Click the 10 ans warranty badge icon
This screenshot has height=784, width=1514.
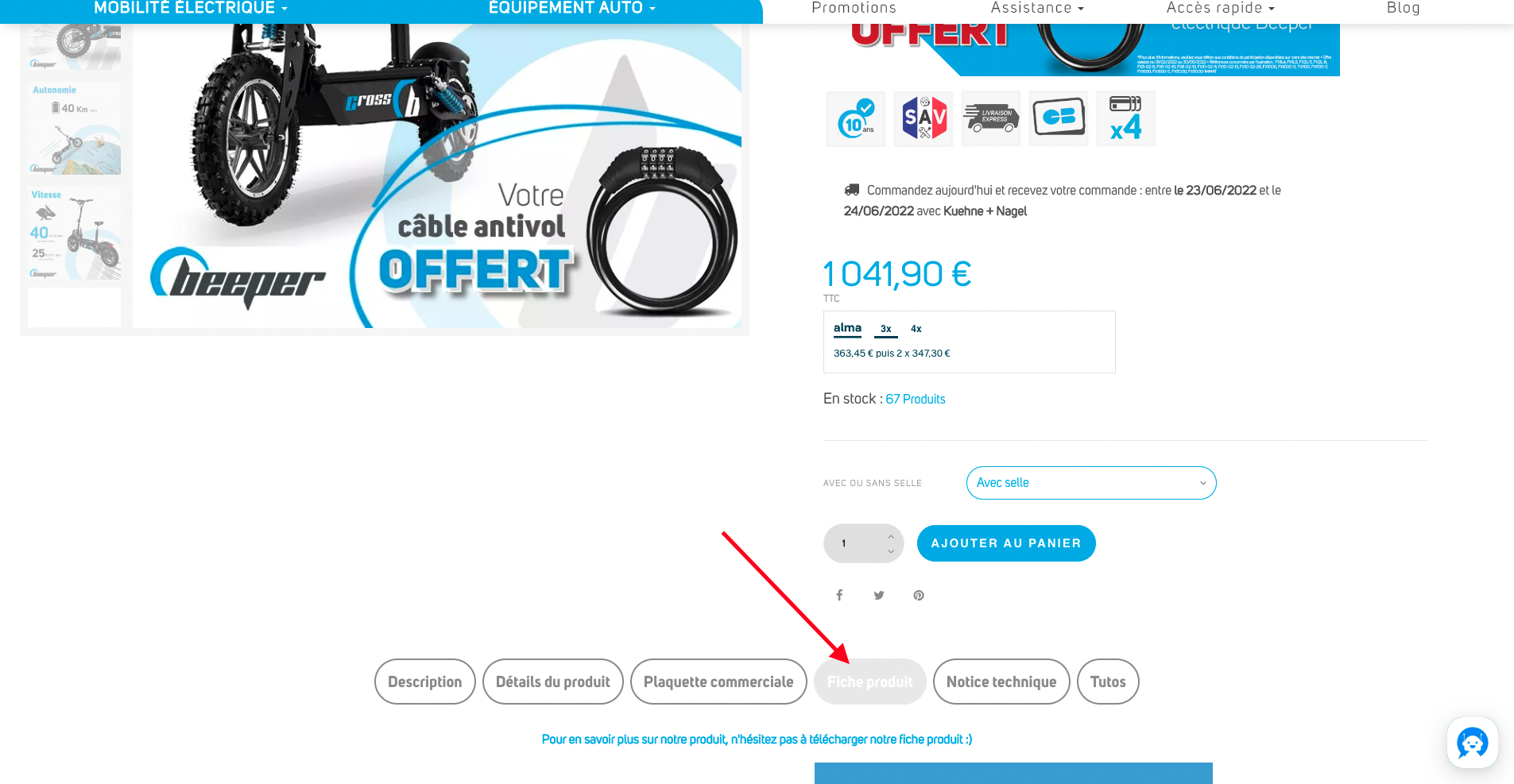tap(856, 118)
